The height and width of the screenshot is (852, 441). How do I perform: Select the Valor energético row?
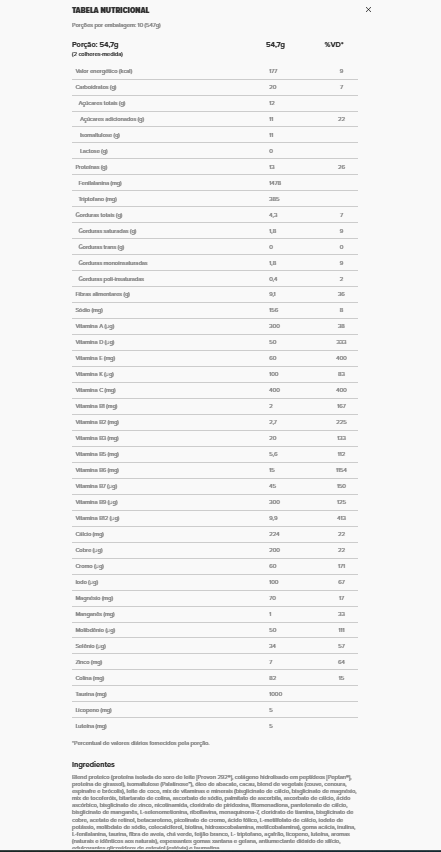pyautogui.click(x=215, y=71)
